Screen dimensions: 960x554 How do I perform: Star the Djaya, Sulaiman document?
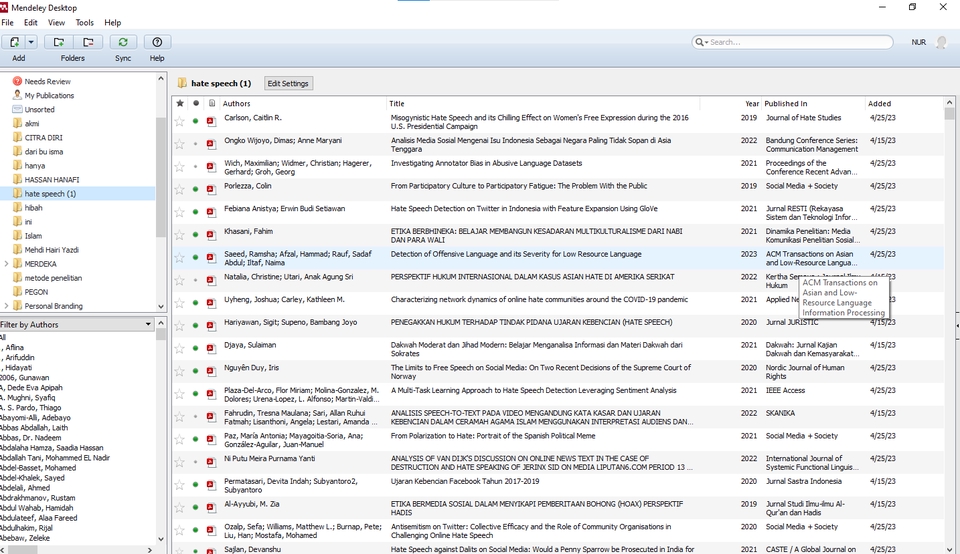tap(179, 348)
